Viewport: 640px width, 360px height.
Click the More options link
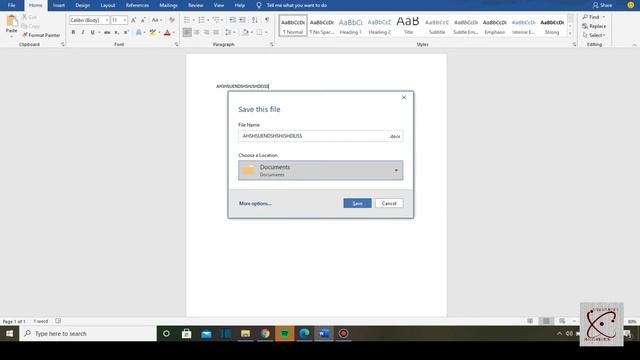(255, 203)
